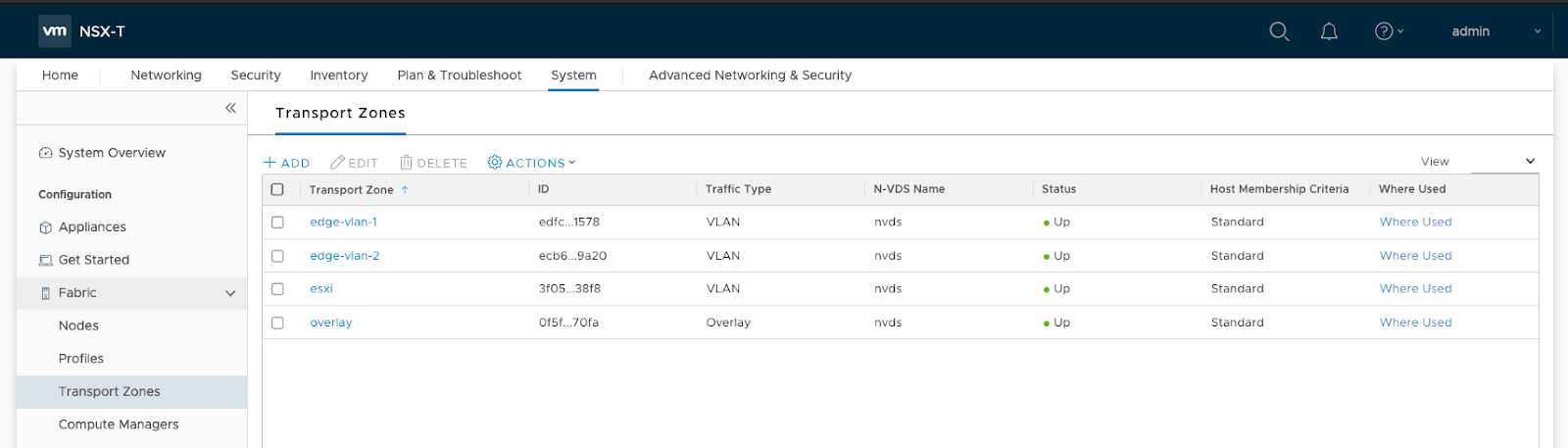
Task: Click the VMware NSX-T logo
Action: pos(55,31)
